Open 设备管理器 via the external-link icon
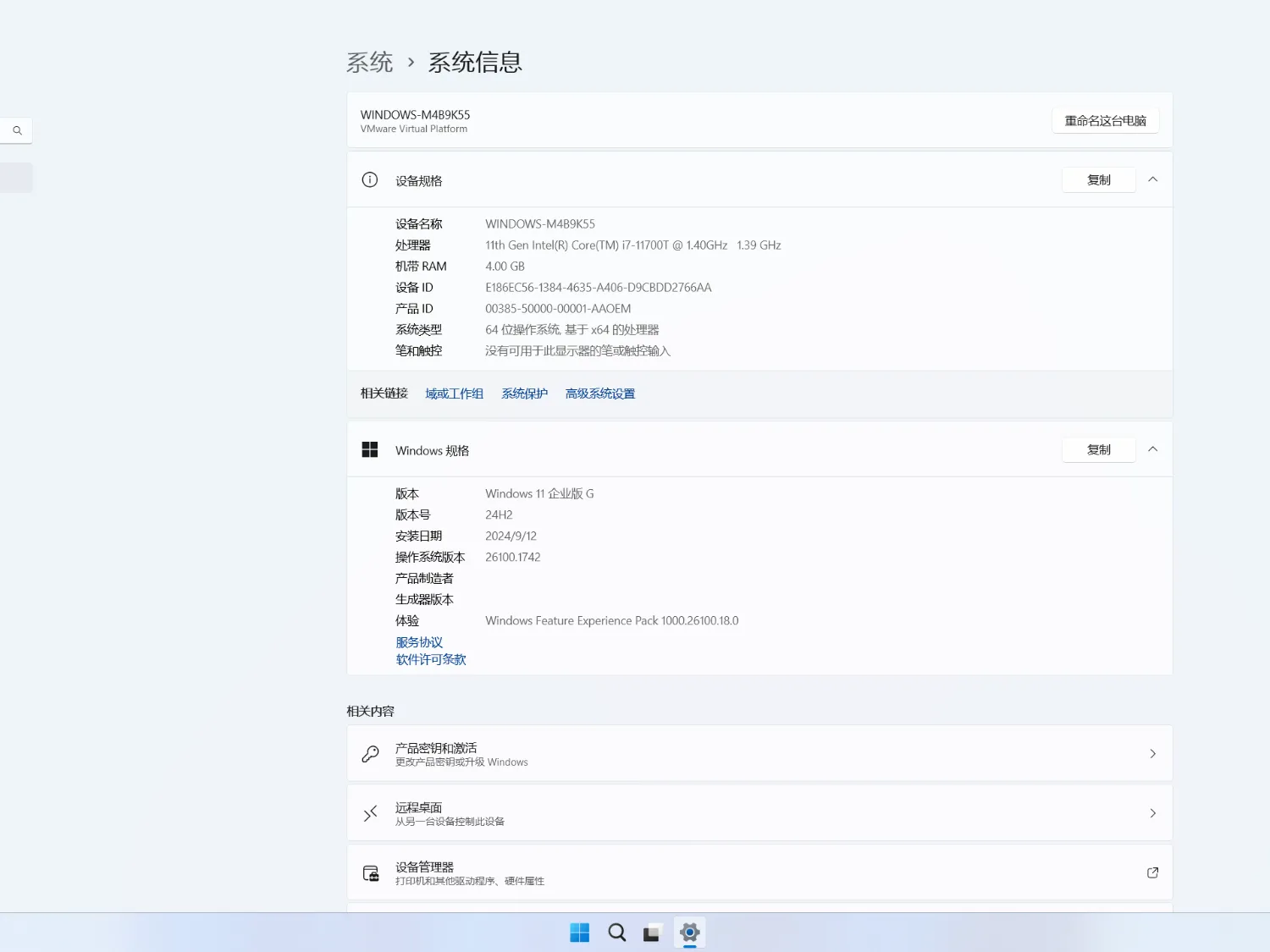Screen dimensions: 1270x952 [x=1152, y=872]
